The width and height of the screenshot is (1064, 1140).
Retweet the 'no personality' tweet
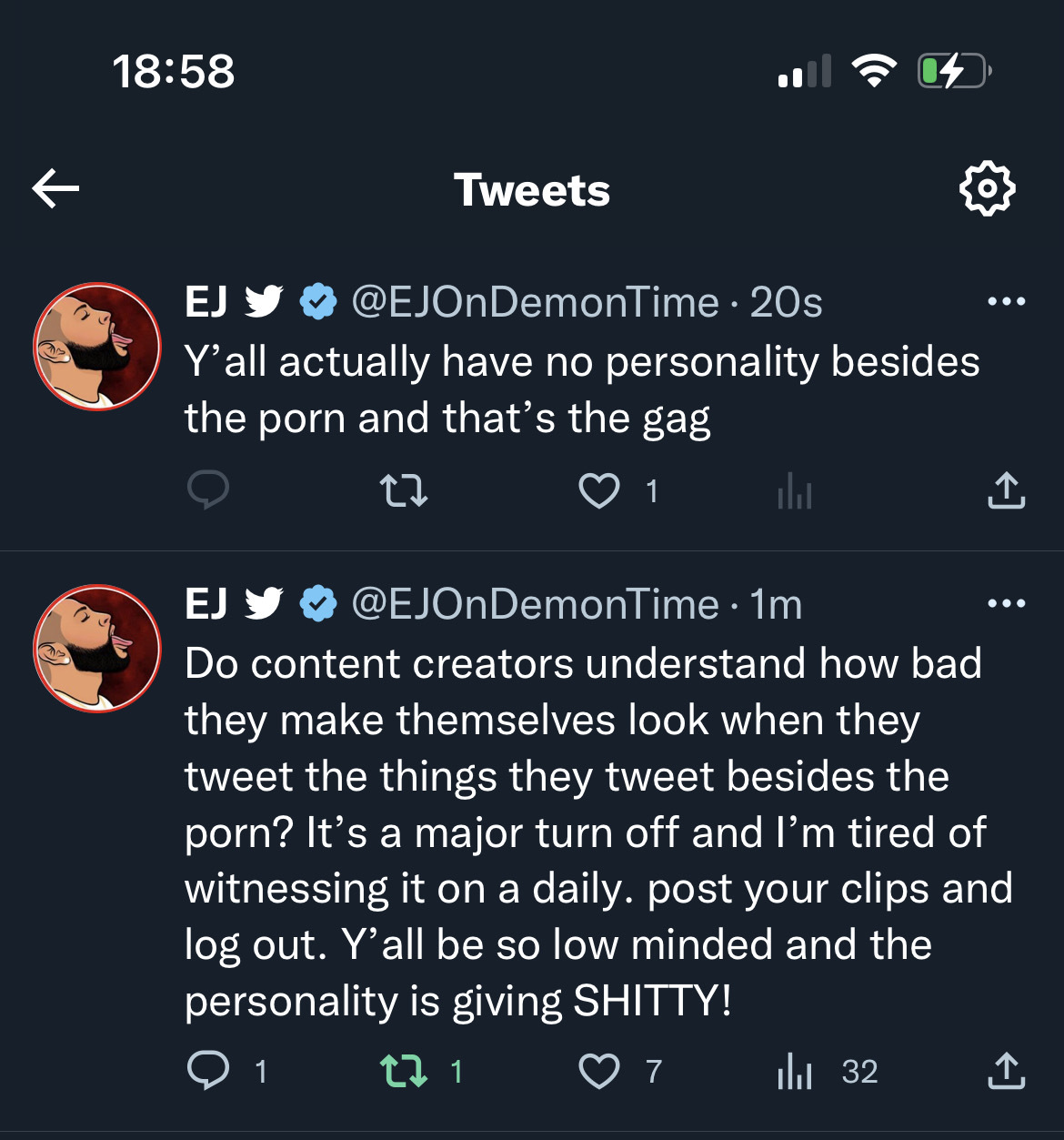point(403,491)
